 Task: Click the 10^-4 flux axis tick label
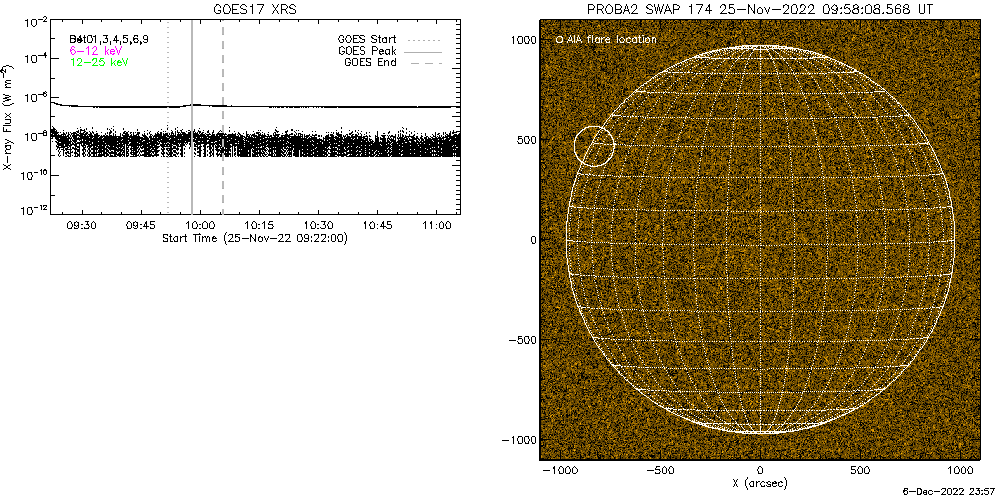[35, 59]
